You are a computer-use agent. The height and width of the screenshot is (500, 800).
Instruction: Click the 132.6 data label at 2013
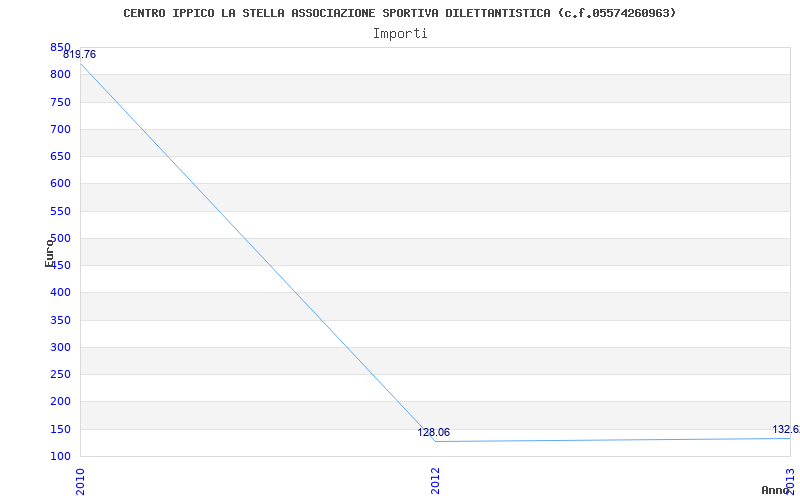786,429
